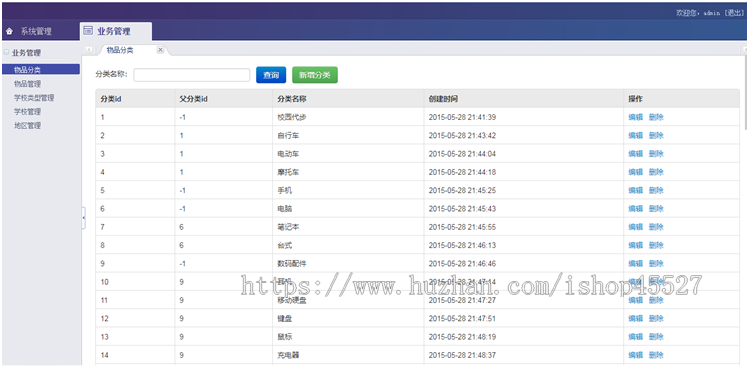The width and height of the screenshot is (749, 368).
Task: Click timestamp 2015-05-28 21:48:37
Action: click(462, 355)
